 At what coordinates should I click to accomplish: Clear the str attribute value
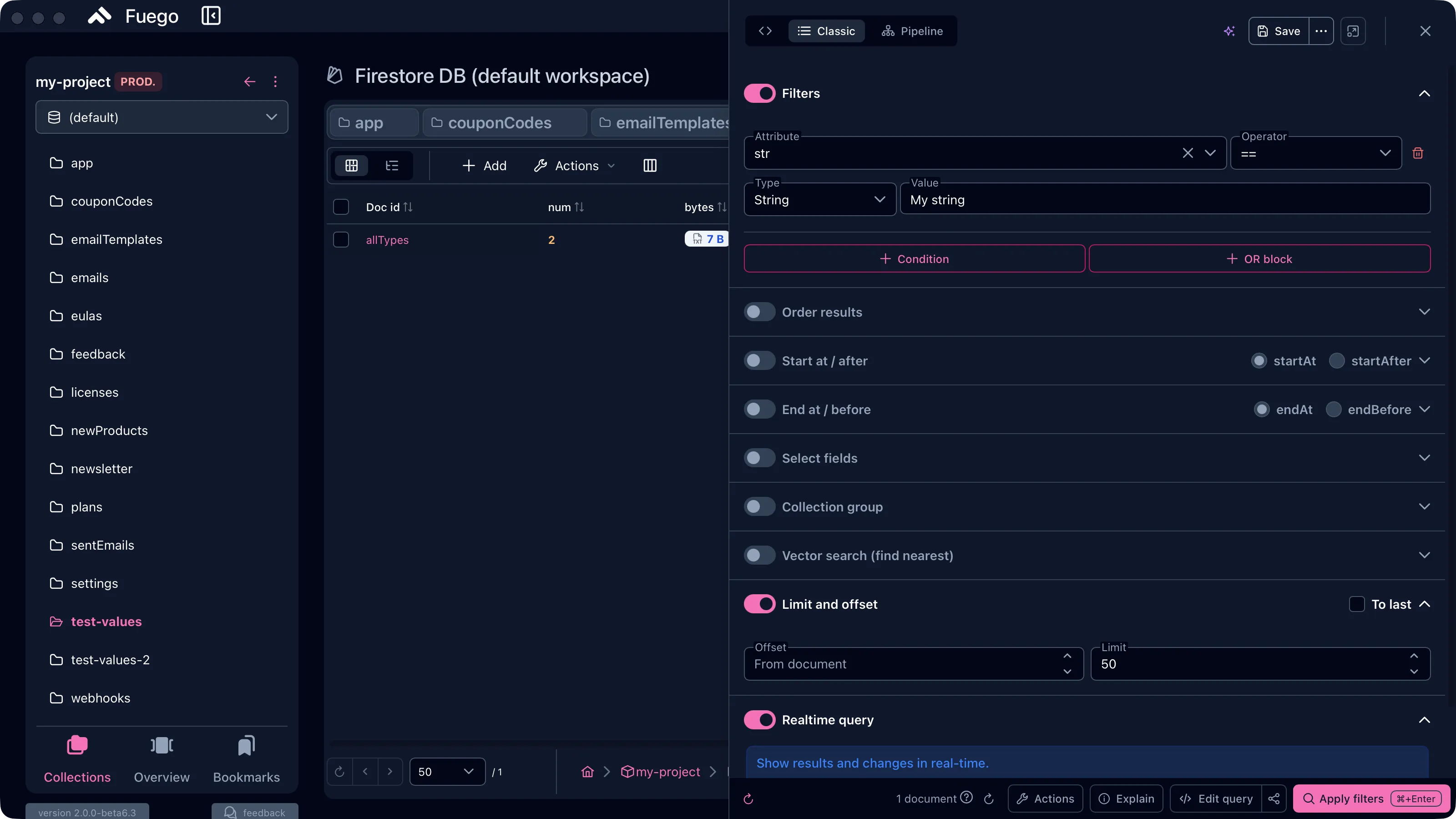coord(1188,153)
